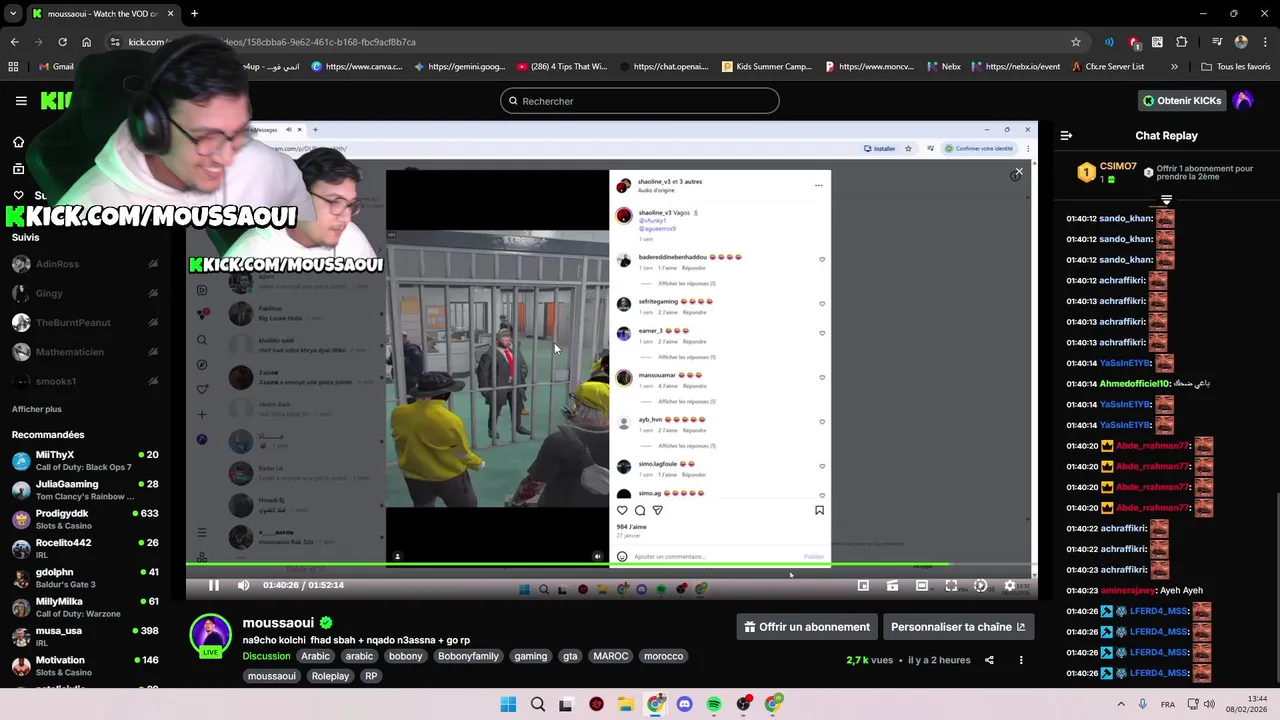Viewport: 1280px width, 720px height.
Task: Open a new Chrome tab
Action: point(194,14)
